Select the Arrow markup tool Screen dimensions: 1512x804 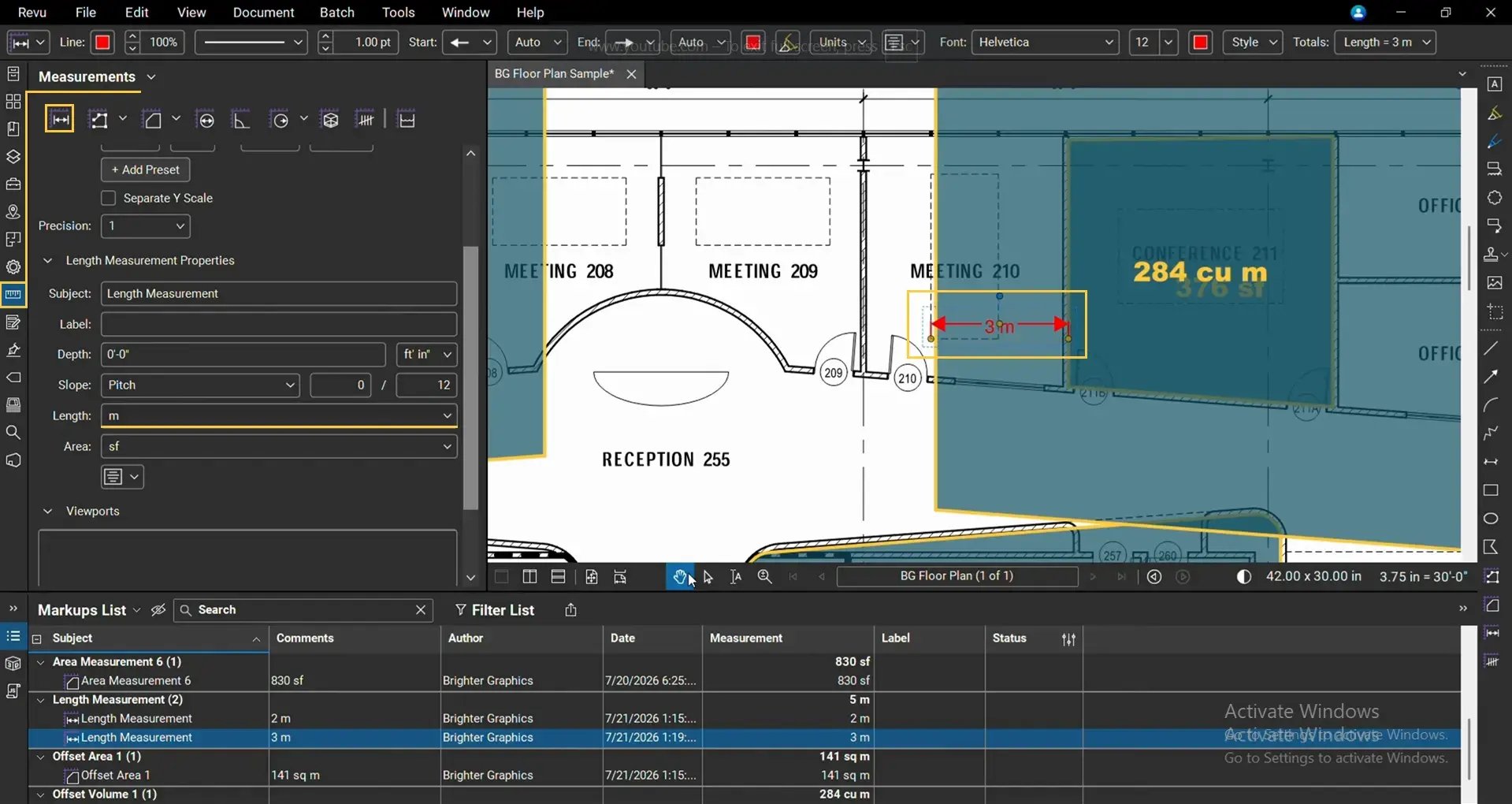1491,377
